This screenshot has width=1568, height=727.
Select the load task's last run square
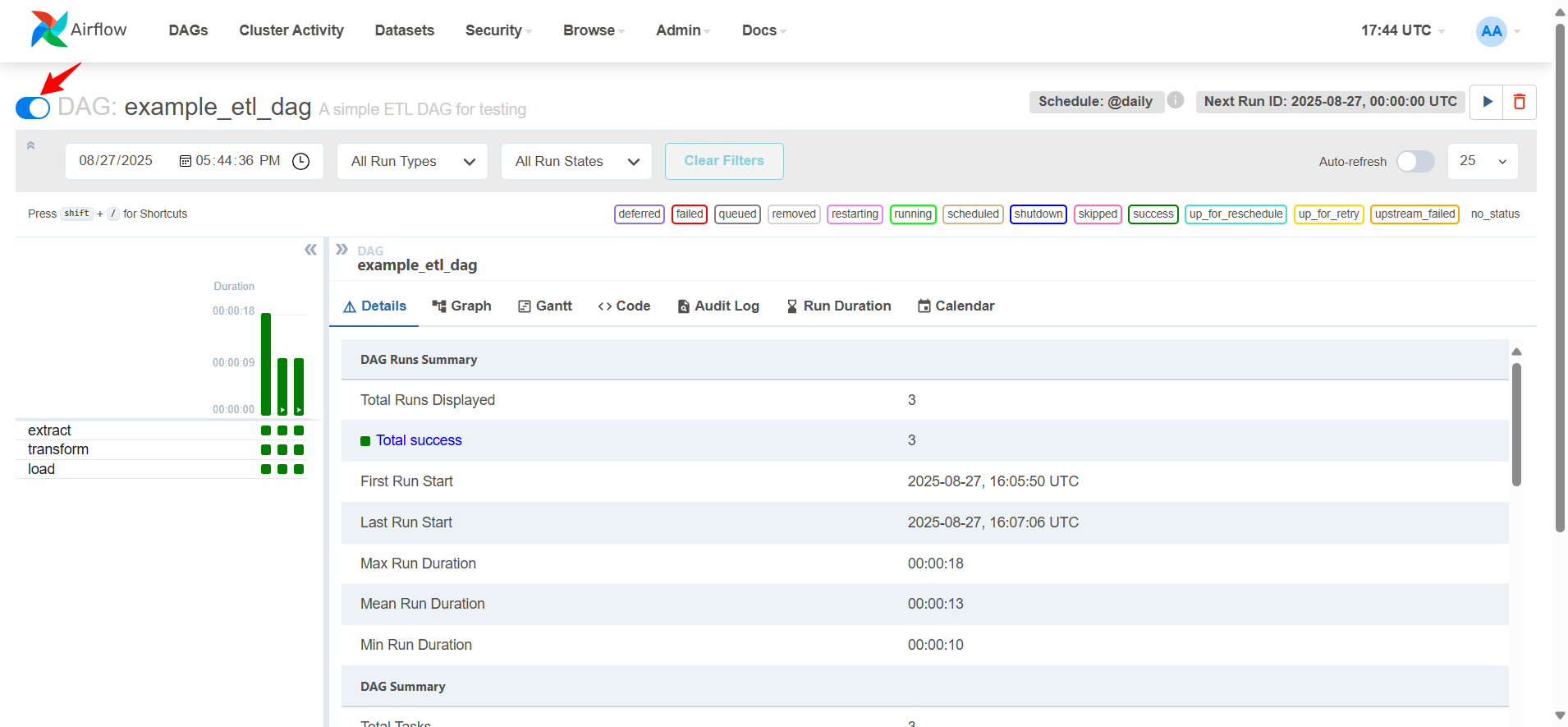click(x=299, y=469)
